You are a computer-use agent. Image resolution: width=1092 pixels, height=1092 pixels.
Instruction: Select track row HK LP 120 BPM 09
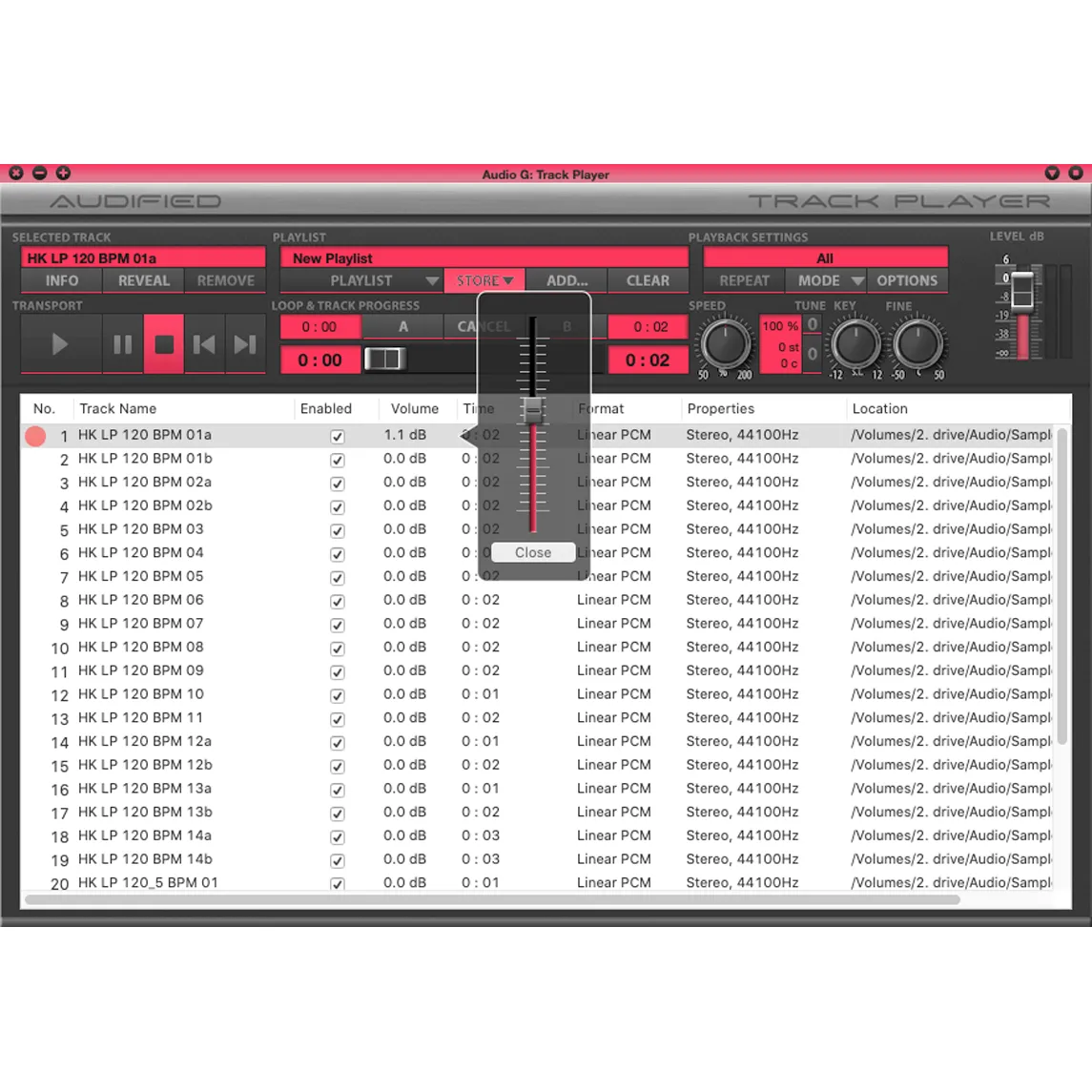click(141, 670)
